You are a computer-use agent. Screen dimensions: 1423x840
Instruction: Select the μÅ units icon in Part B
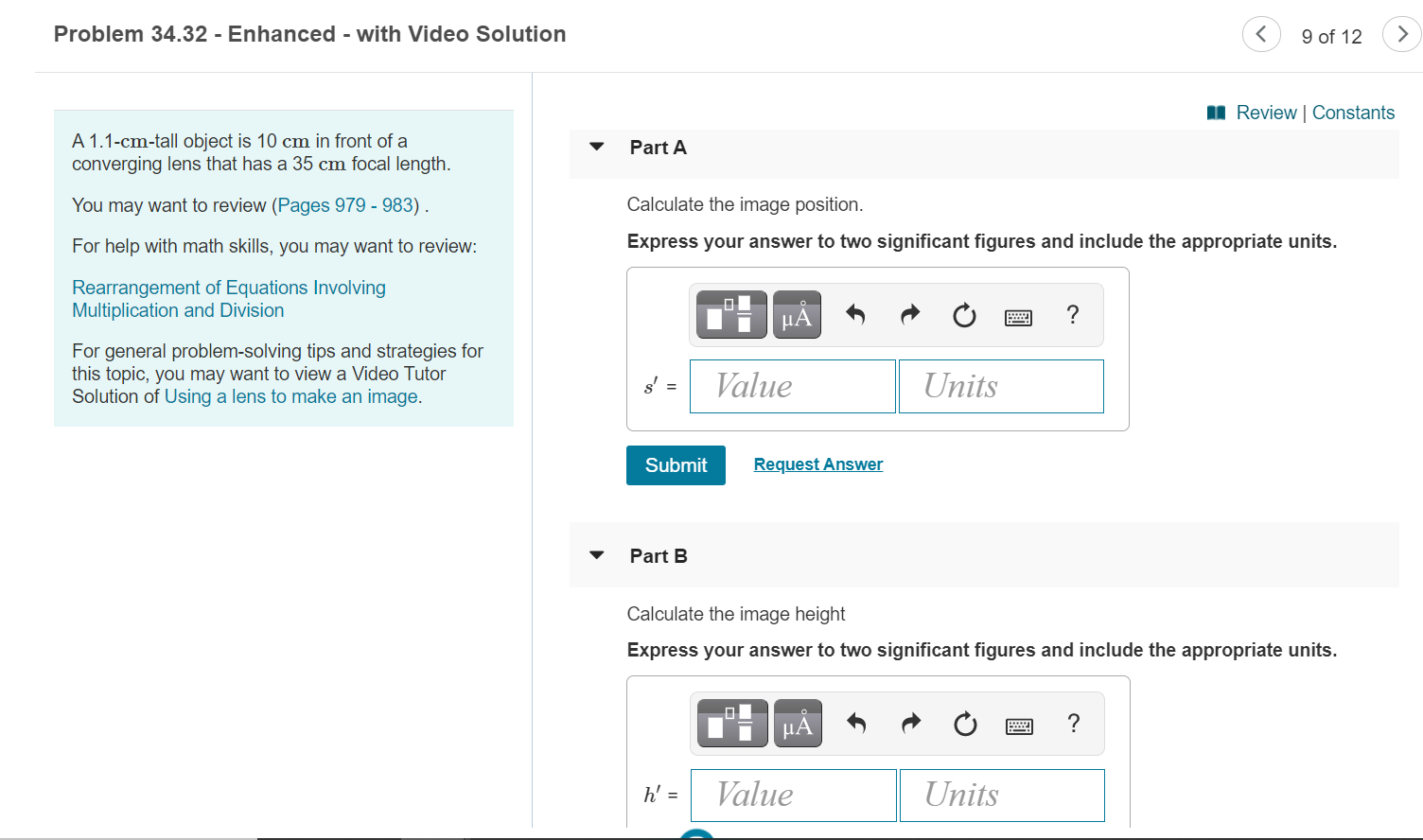[797, 723]
